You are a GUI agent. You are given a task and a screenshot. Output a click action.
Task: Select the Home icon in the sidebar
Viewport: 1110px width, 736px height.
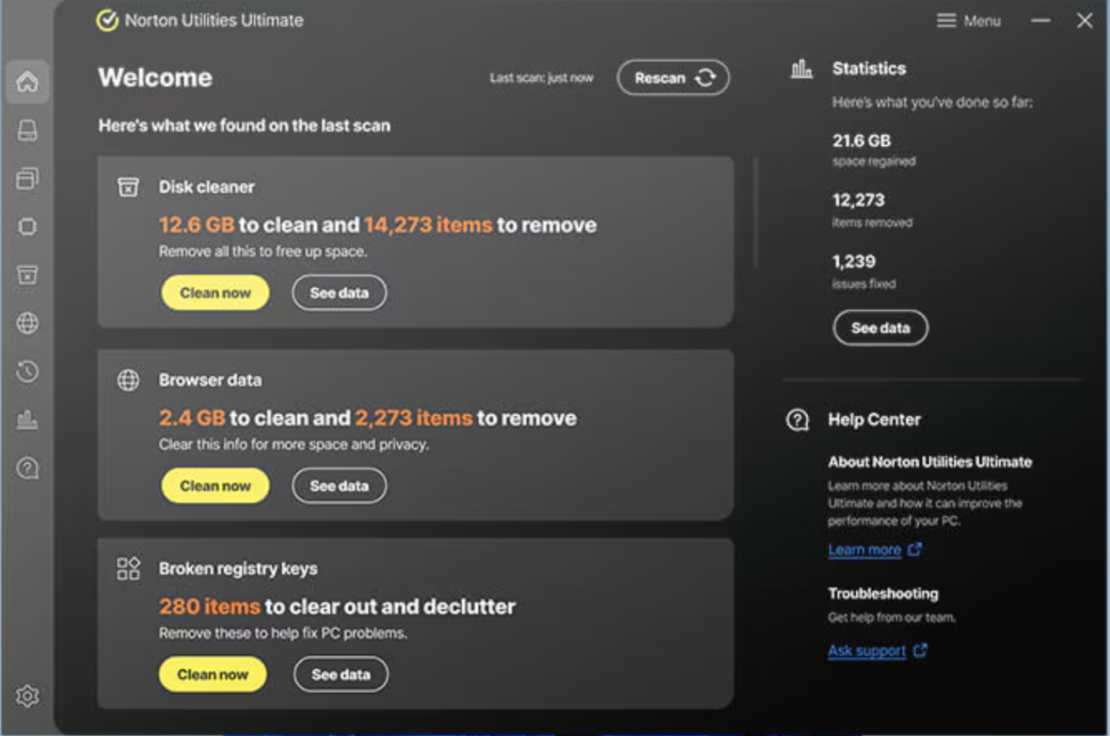tap(27, 82)
